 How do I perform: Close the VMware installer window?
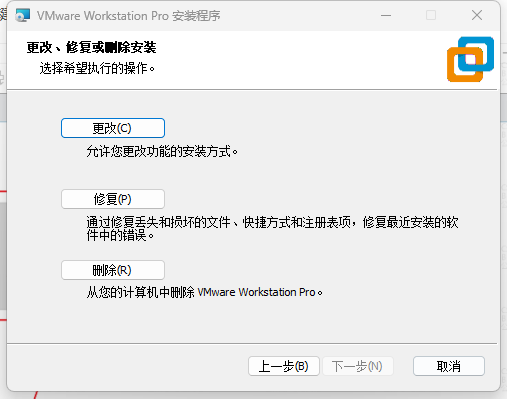pyautogui.click(x=477, y=15)
